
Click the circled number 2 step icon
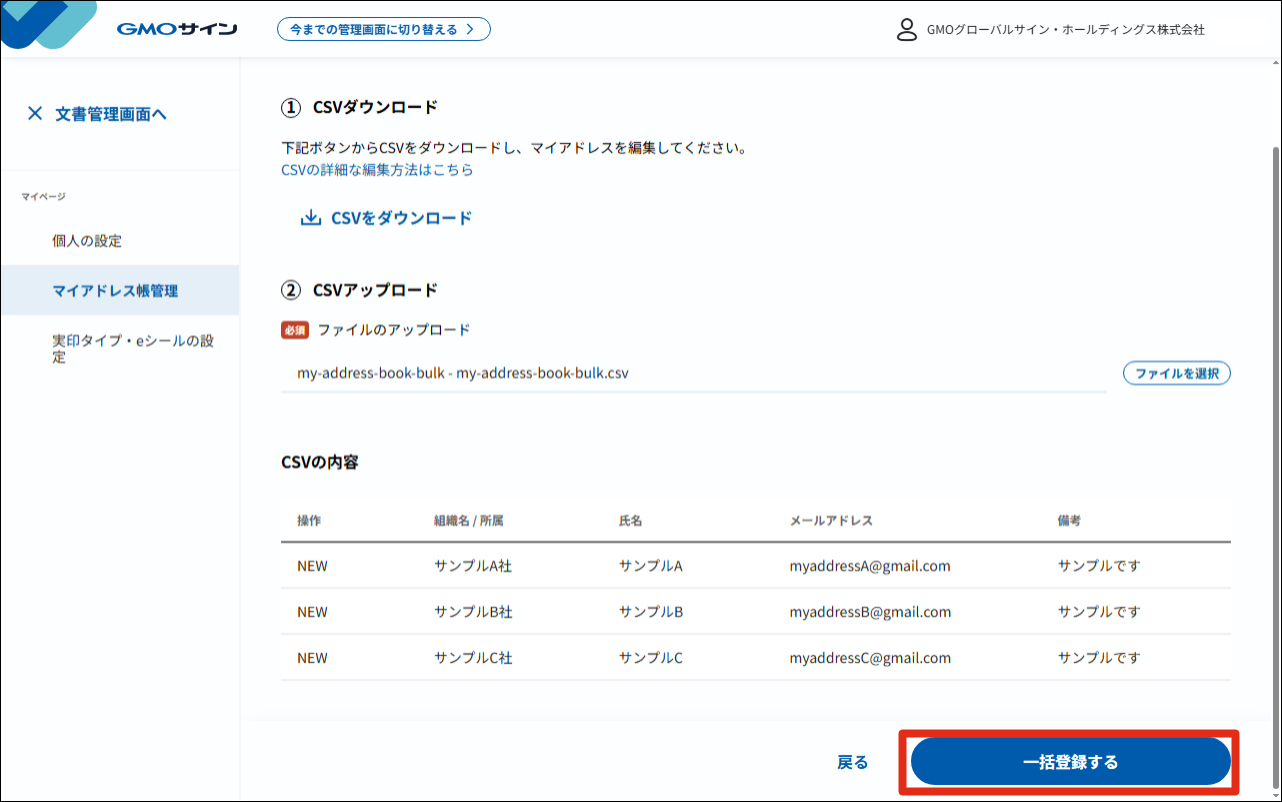pos(291,290)
